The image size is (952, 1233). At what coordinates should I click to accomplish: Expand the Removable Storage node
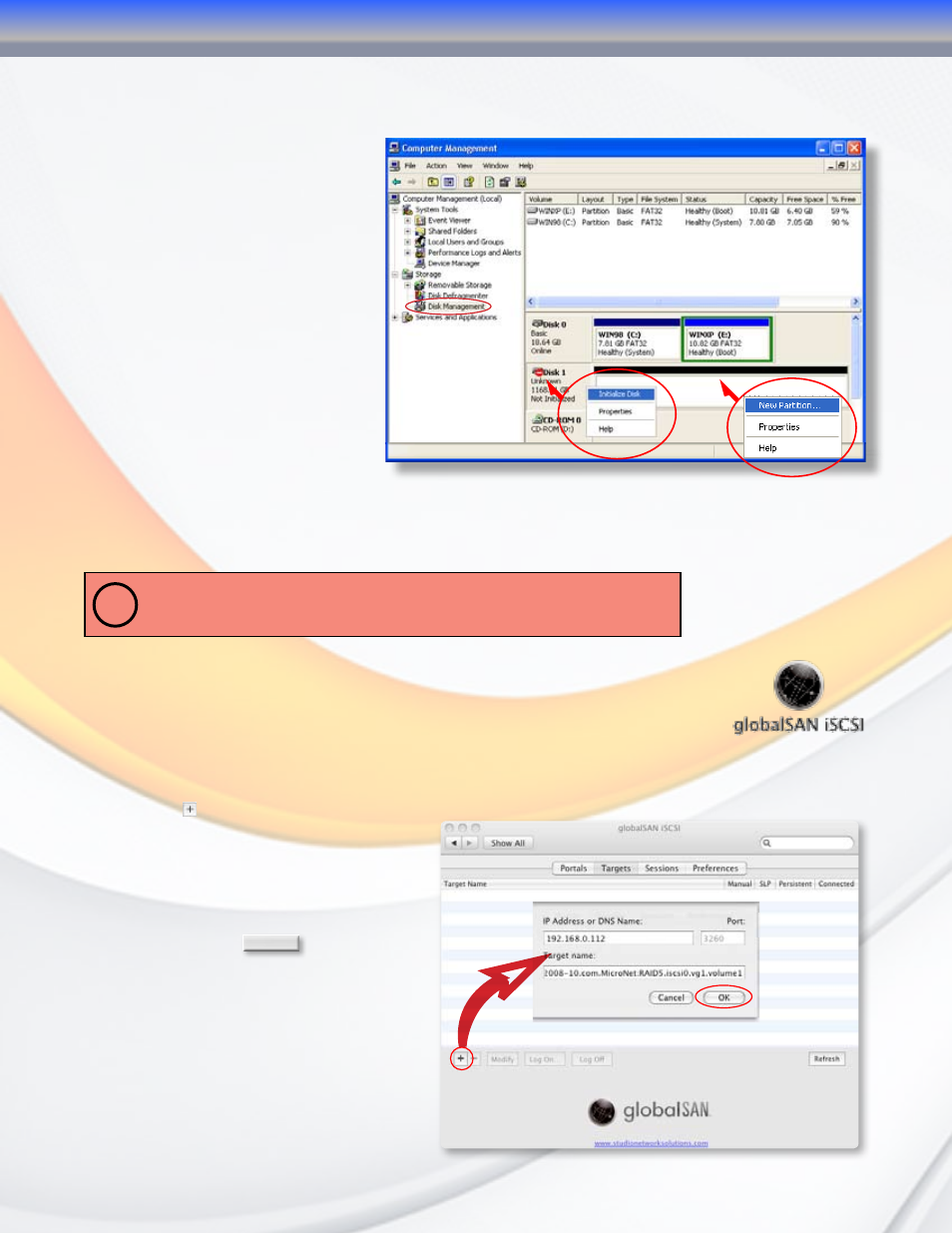(x=407, y=286)
